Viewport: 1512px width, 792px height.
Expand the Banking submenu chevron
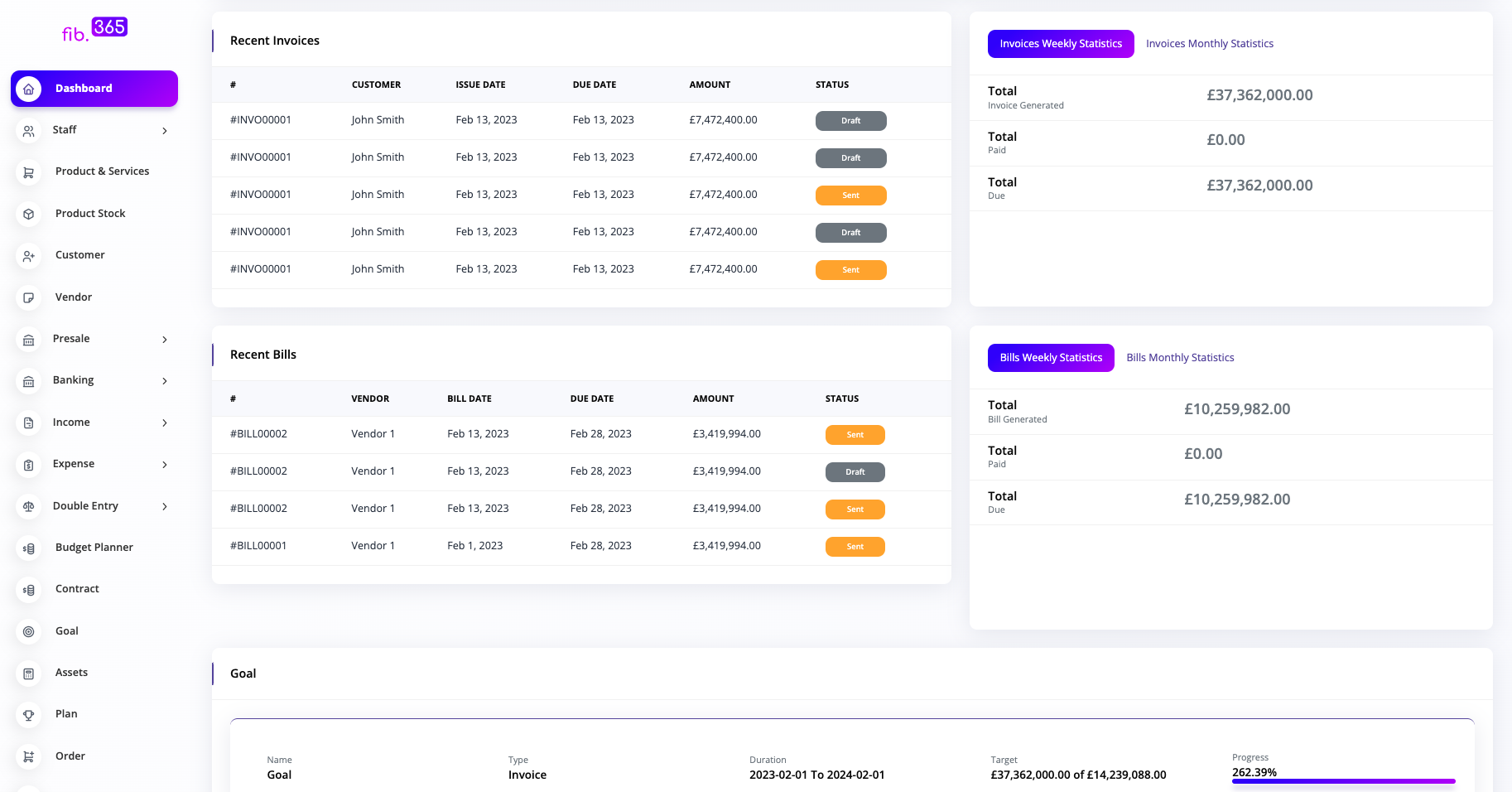[165, 381]
